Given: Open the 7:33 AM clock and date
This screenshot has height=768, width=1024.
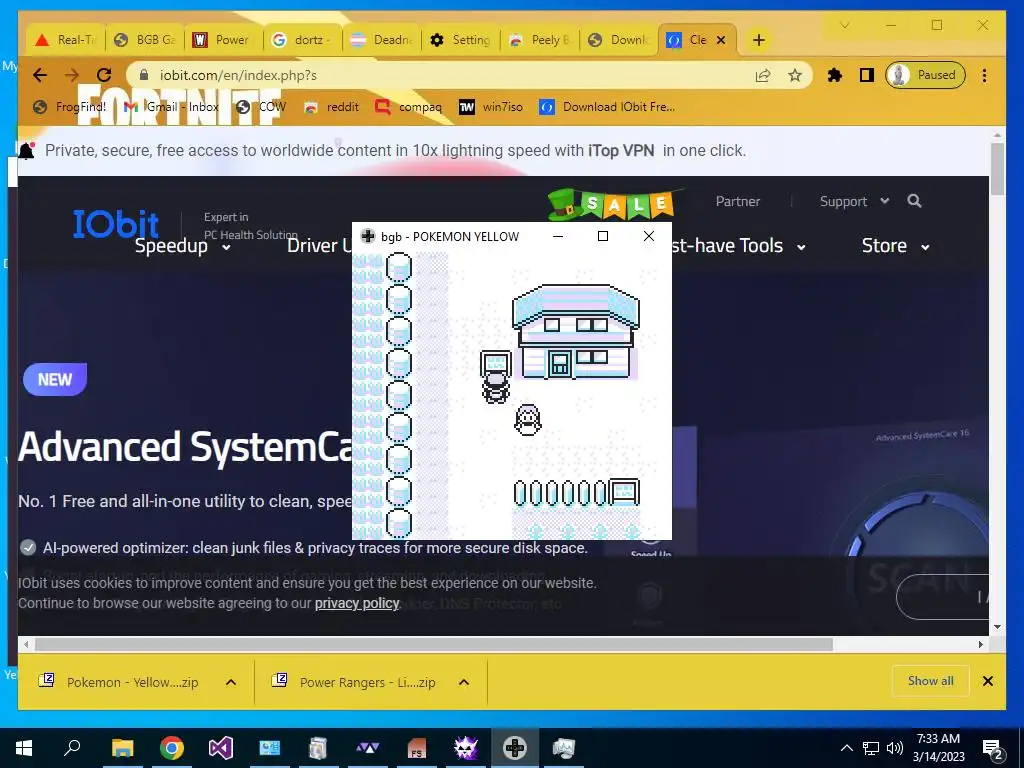Looking at the screenshot, I should pyautogui.click(x=938, y=748).
